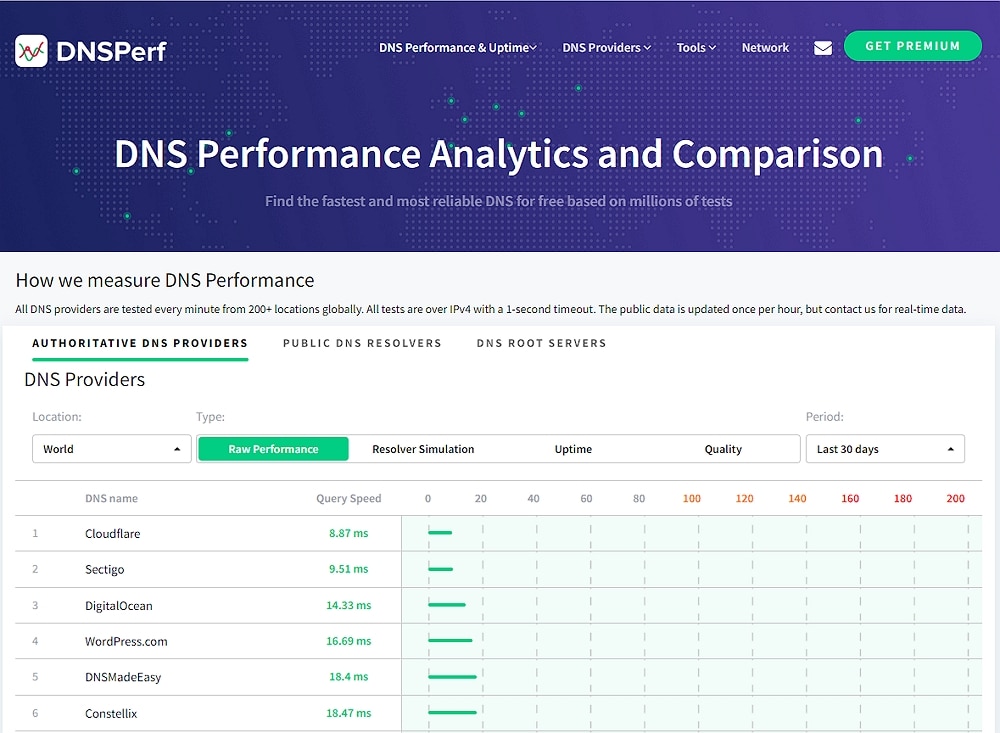Click the rank number 6 cell
The image size is (1000, 733).
(35, 713)
